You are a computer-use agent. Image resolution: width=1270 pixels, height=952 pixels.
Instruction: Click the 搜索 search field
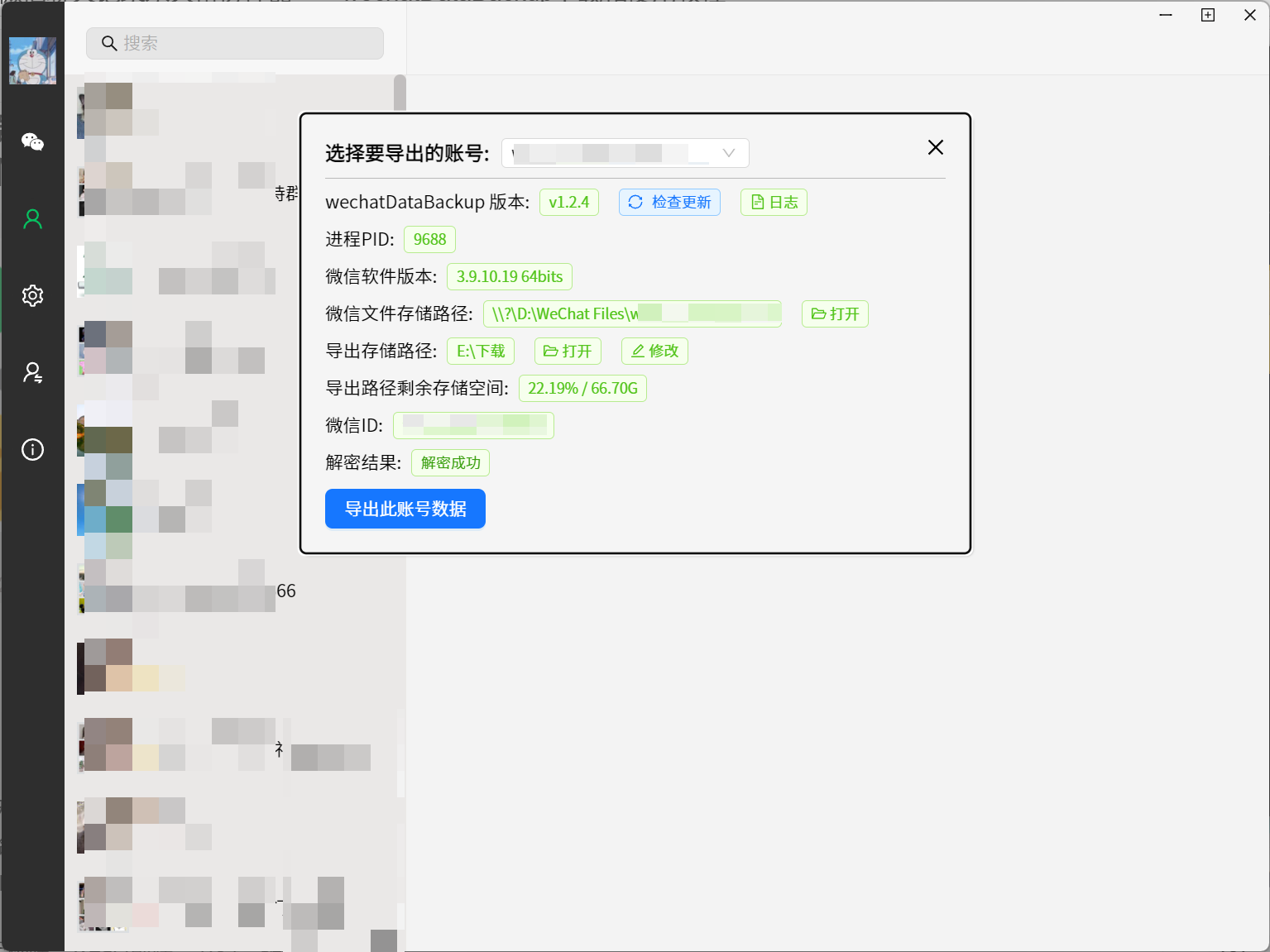(x=234, y=43)
